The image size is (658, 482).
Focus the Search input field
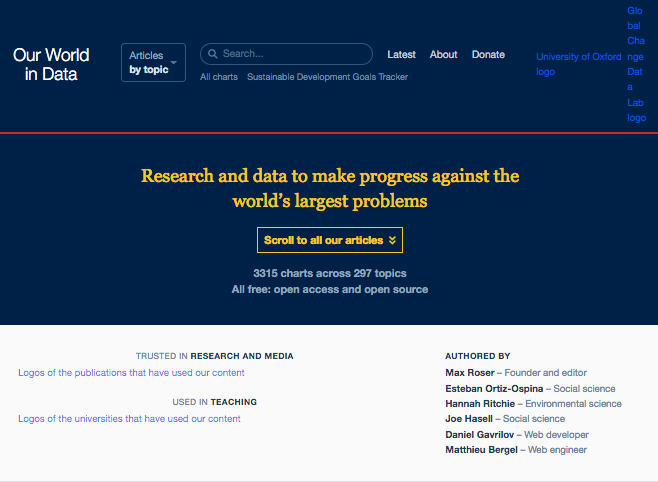click(286, 54)
